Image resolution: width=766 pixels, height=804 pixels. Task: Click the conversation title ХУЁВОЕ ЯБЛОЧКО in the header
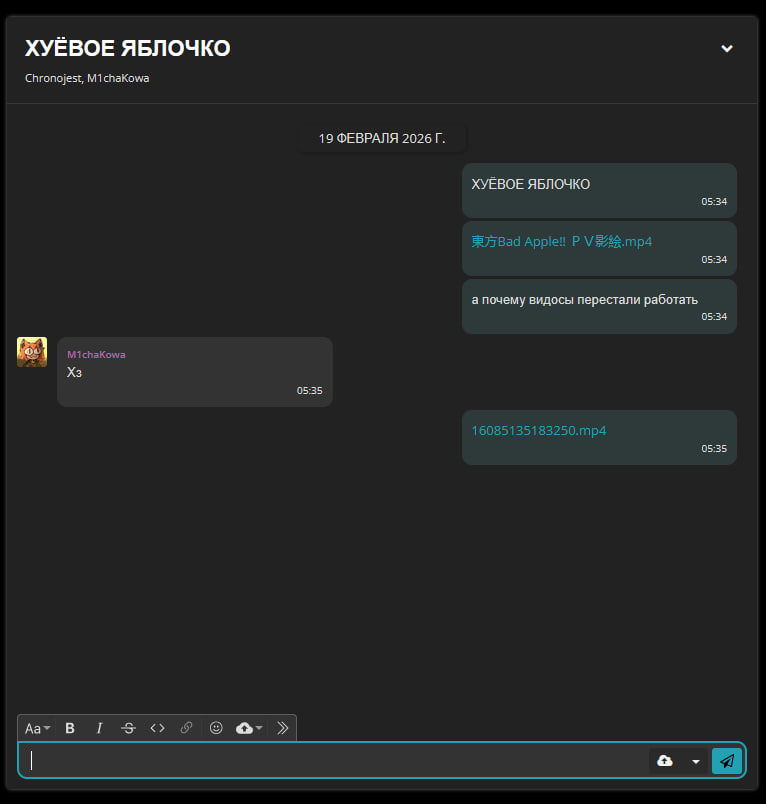point(128,48)
